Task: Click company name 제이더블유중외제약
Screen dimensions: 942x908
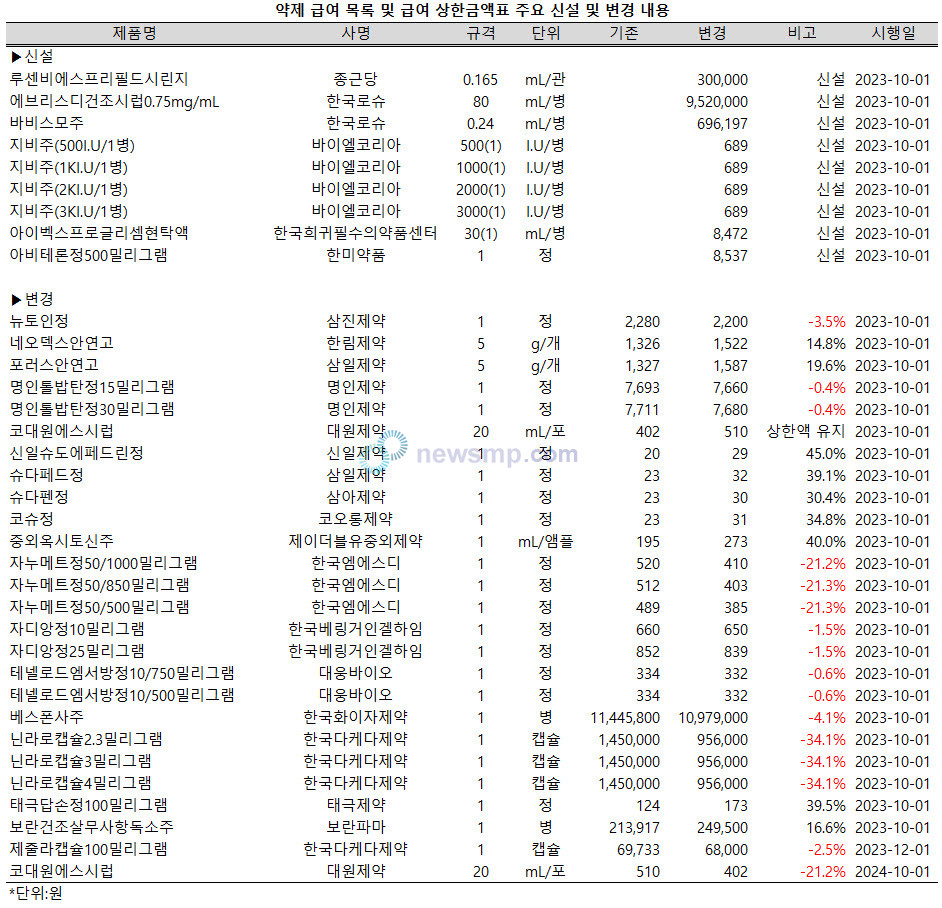Action: point(356,541)
